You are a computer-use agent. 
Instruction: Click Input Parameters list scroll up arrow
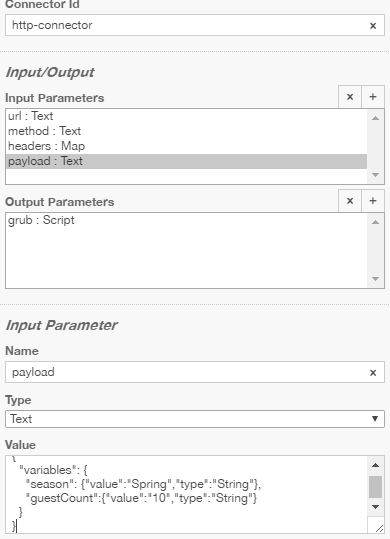(x=376, y=118)
